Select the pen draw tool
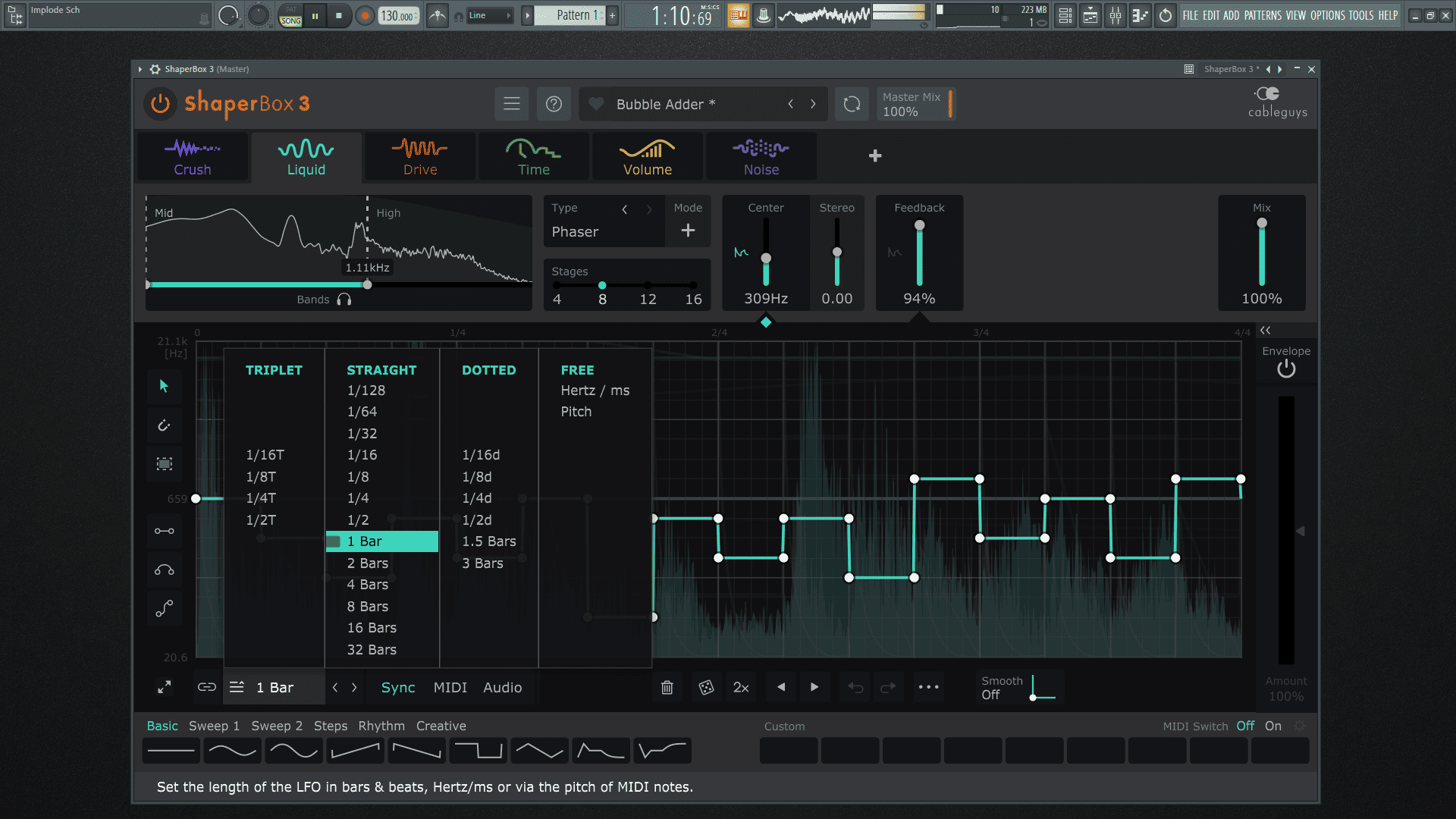This screenshot has height=819, width=1456. [x=165, y=425]
